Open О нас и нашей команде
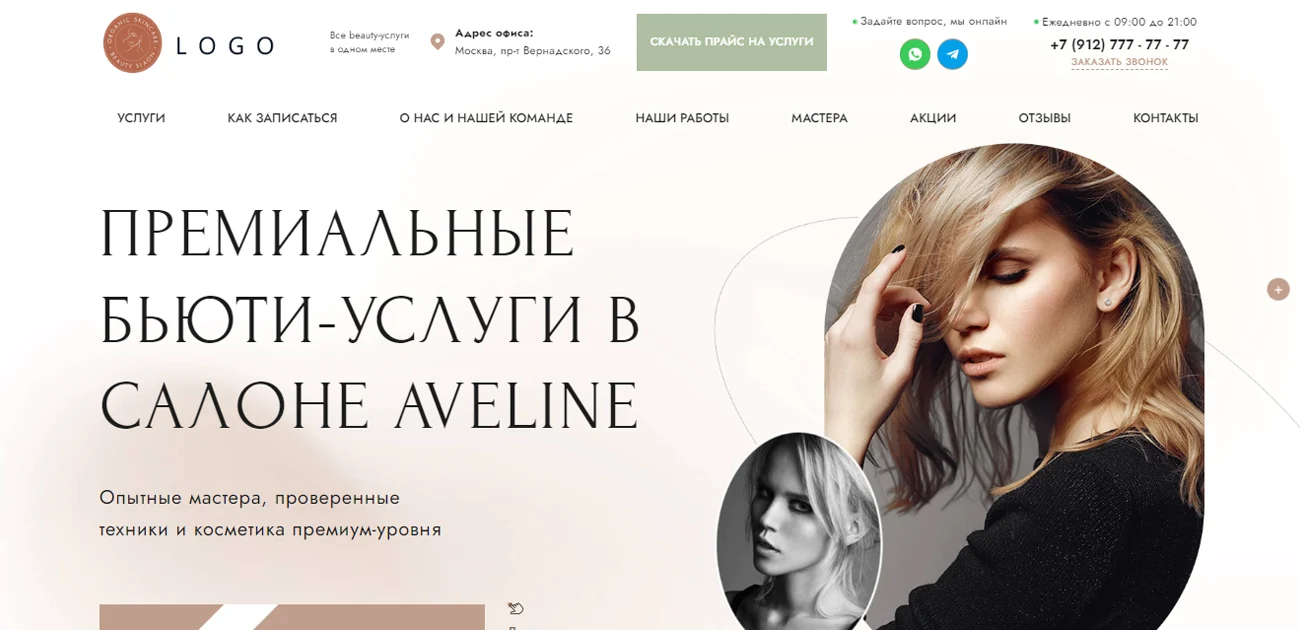 coord(486,118)
